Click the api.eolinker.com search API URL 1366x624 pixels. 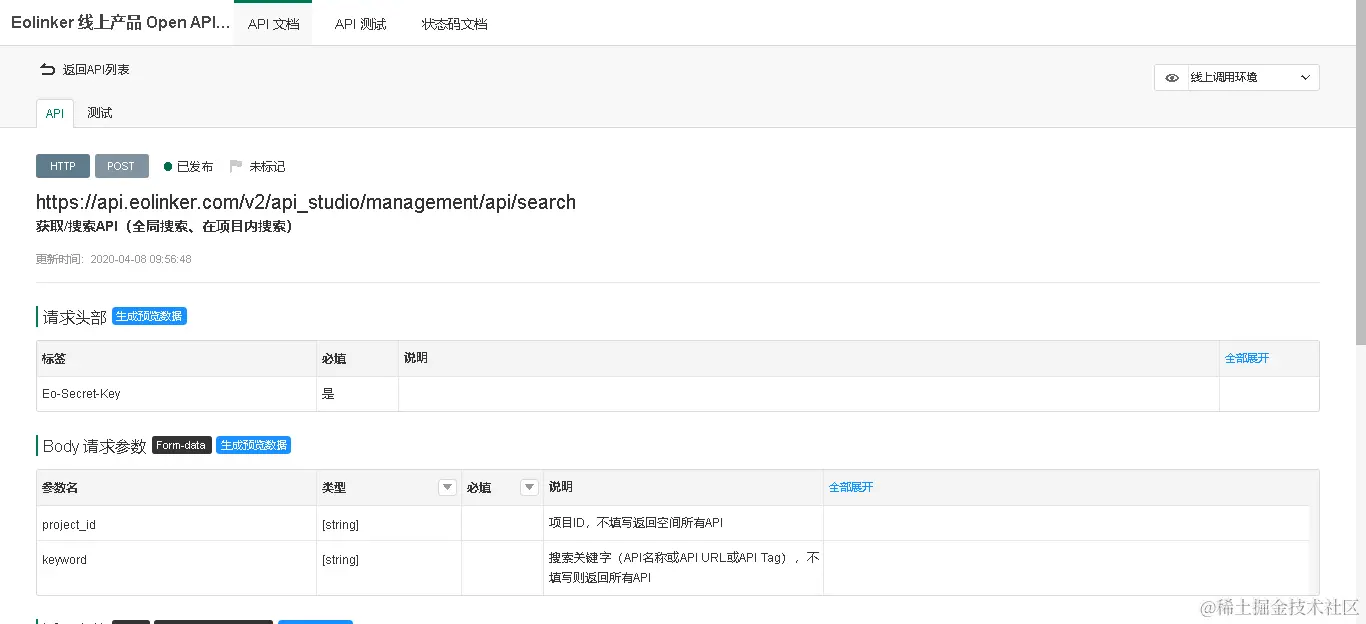[306, 202]
